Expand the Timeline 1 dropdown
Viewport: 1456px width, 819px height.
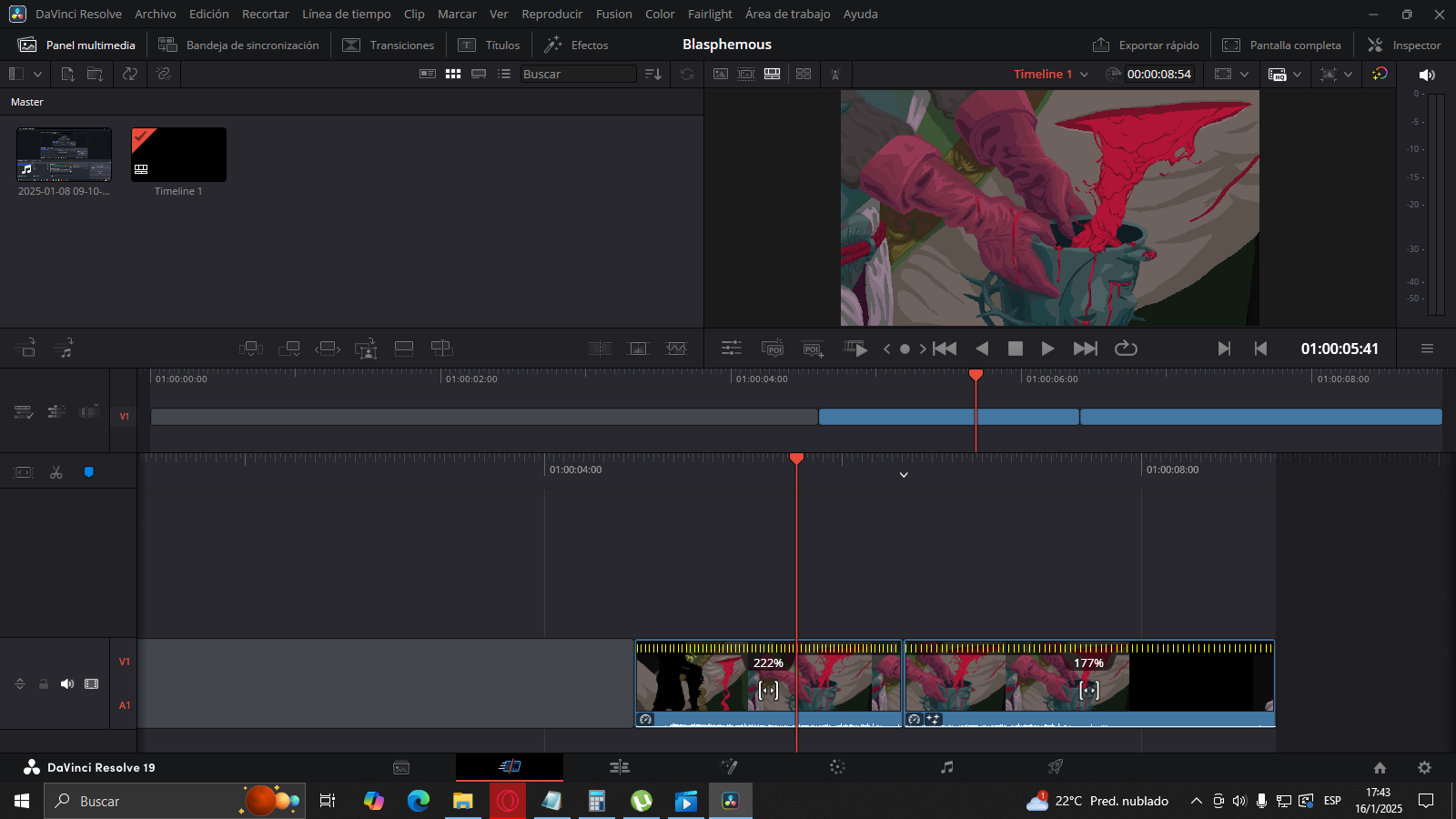(1084, 75)
